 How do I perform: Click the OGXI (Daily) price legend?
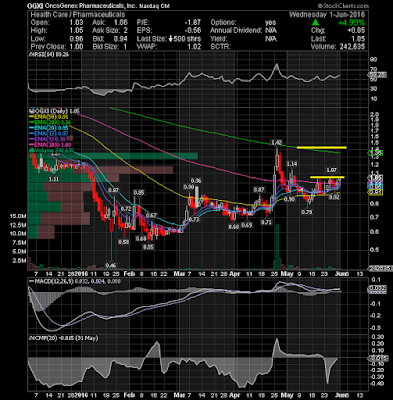tap(55, 111)
